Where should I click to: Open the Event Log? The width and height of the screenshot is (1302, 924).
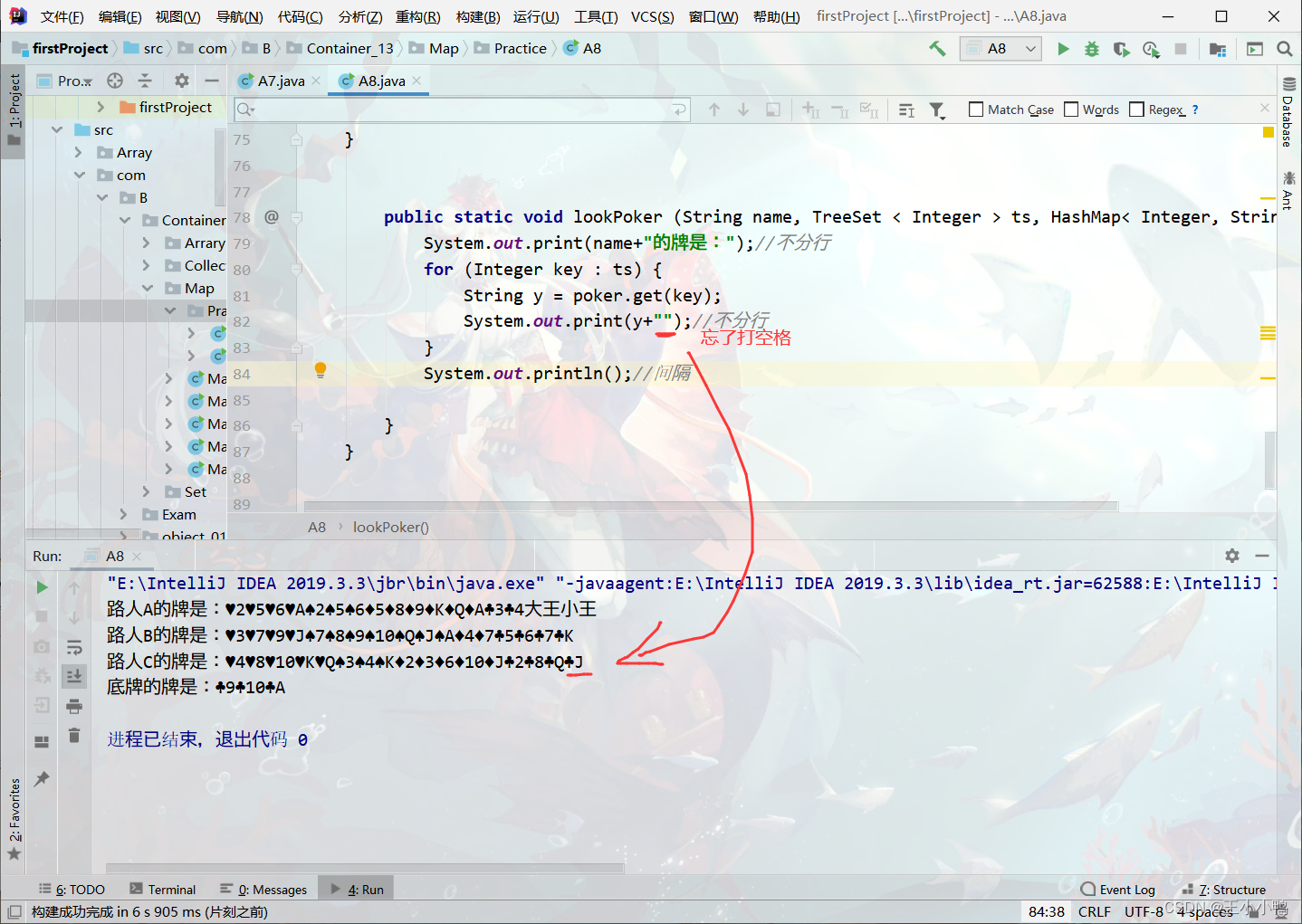(x=1118, y=890)
